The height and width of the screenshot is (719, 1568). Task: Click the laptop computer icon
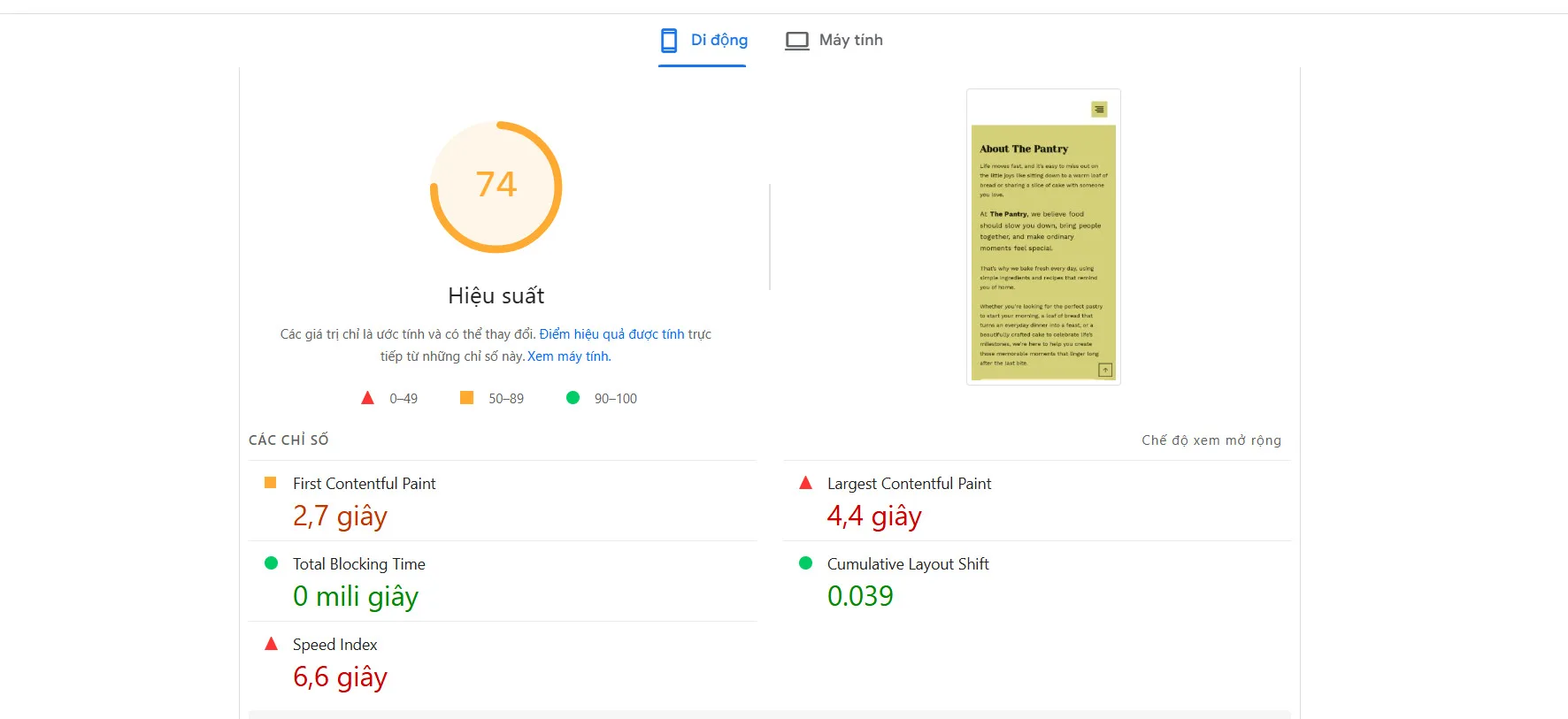797,41
